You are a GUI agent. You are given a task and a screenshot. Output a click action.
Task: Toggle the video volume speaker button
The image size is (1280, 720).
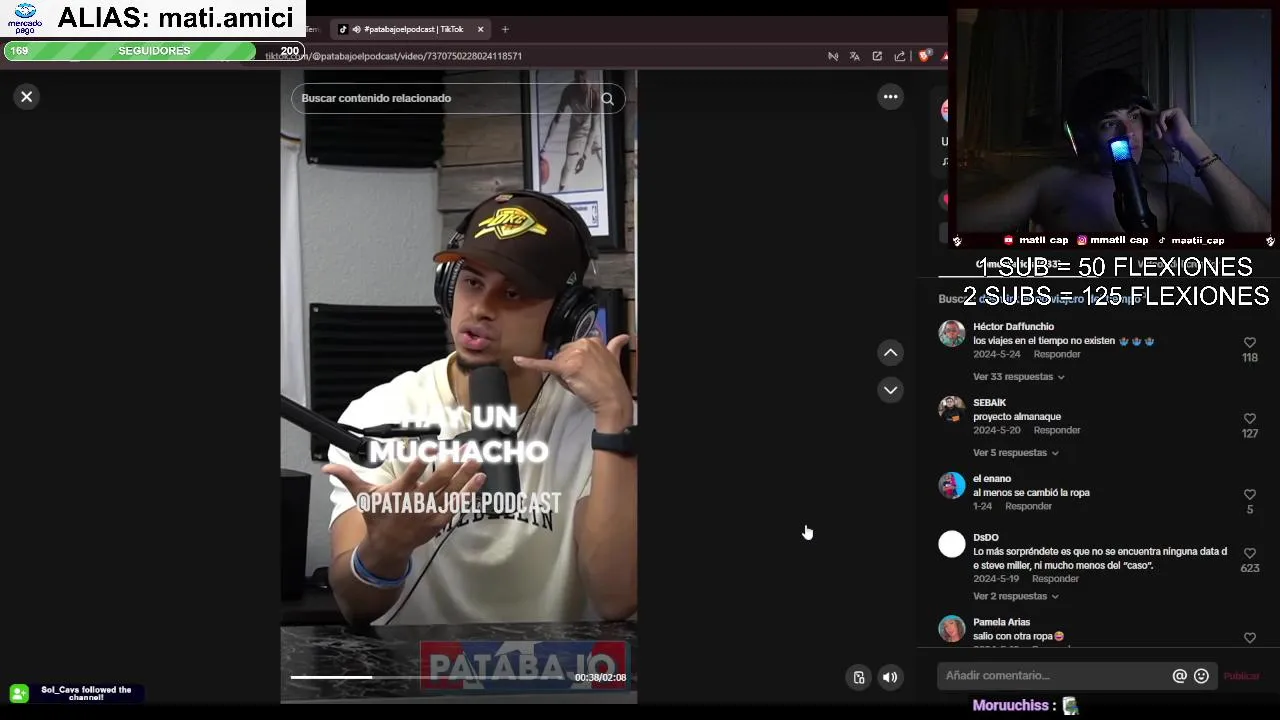tap(890, 677)
